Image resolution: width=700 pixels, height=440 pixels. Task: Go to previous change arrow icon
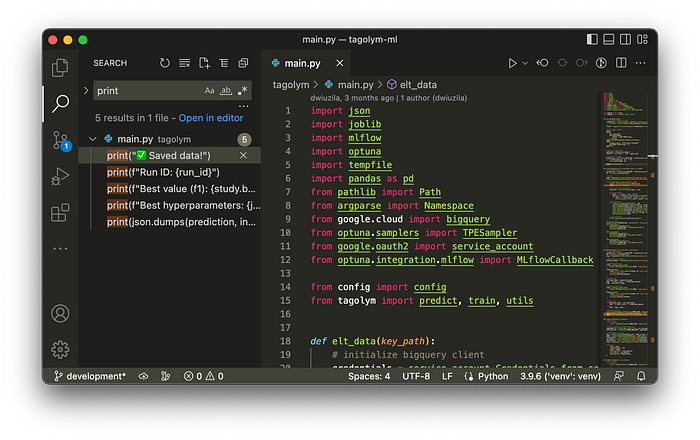(542, 63)
